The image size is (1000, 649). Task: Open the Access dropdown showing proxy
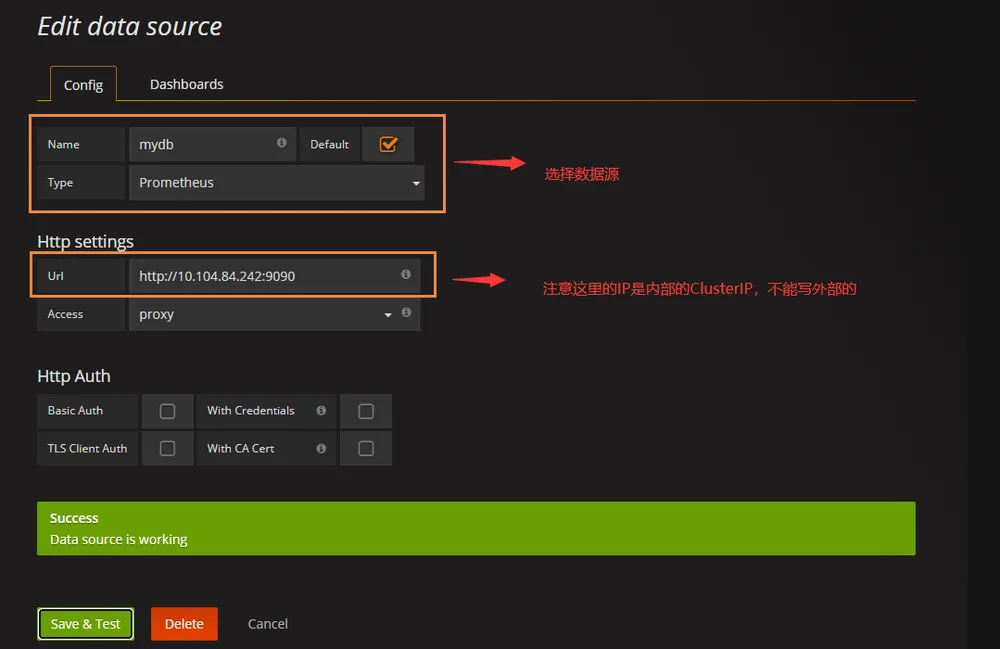(263, 314)
